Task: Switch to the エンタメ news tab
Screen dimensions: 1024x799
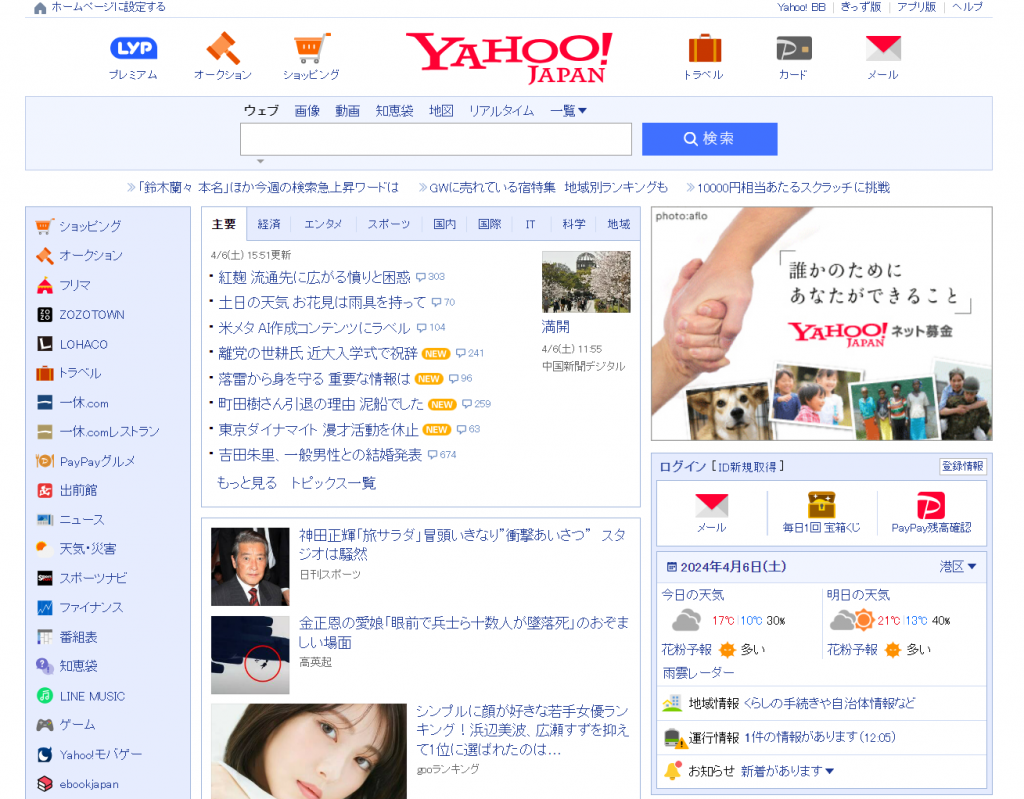Action: click(x=323, y=224)
